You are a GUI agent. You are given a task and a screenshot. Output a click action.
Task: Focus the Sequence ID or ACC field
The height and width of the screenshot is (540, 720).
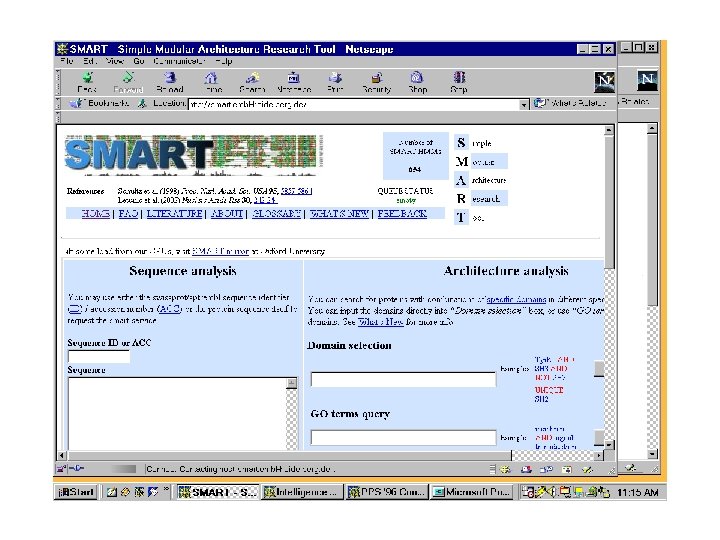pyautogui.click(x=99, y=356)
